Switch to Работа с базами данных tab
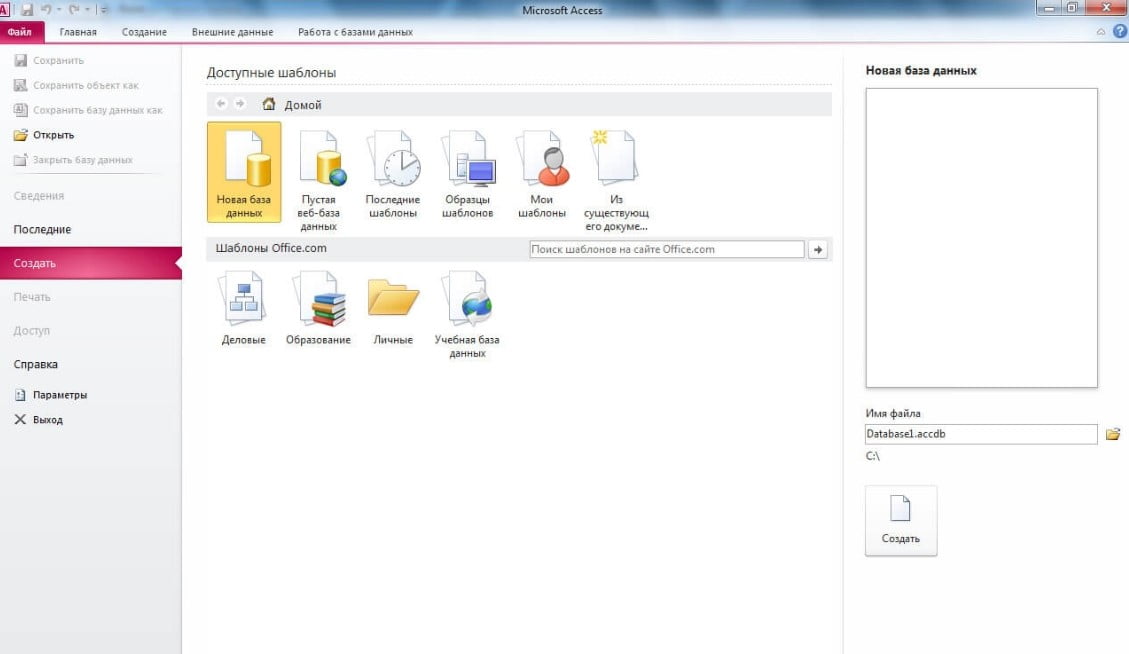 coord(356,32)
